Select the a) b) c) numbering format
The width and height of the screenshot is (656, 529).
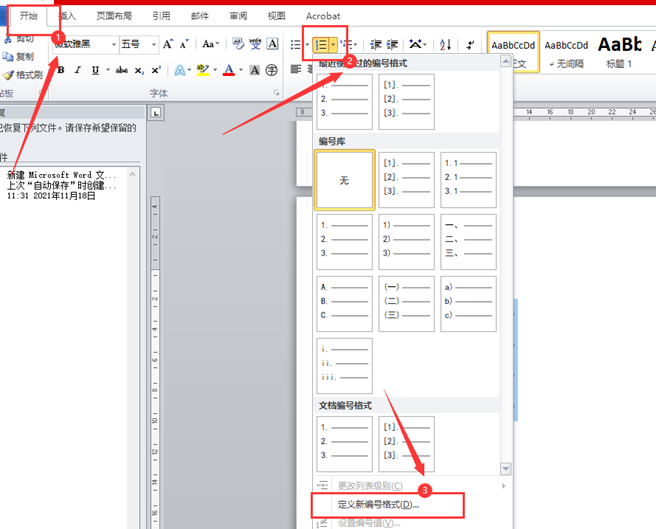click(468, 304)
